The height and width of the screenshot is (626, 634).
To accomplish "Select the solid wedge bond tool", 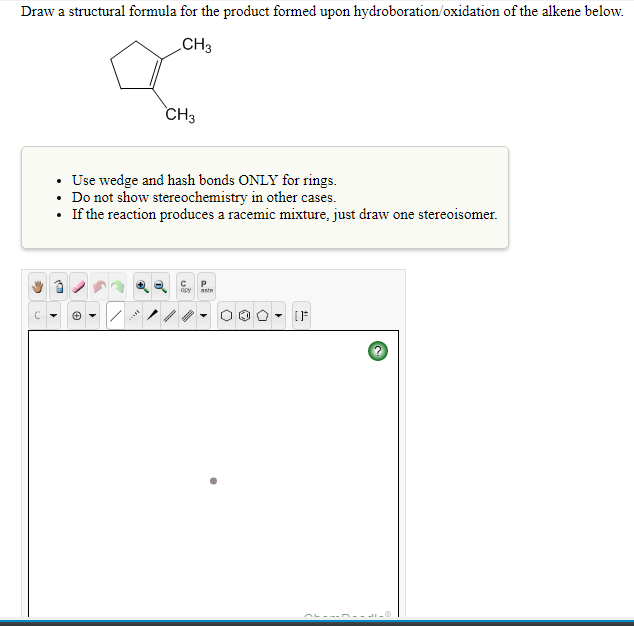I will [x=152, y=315].
